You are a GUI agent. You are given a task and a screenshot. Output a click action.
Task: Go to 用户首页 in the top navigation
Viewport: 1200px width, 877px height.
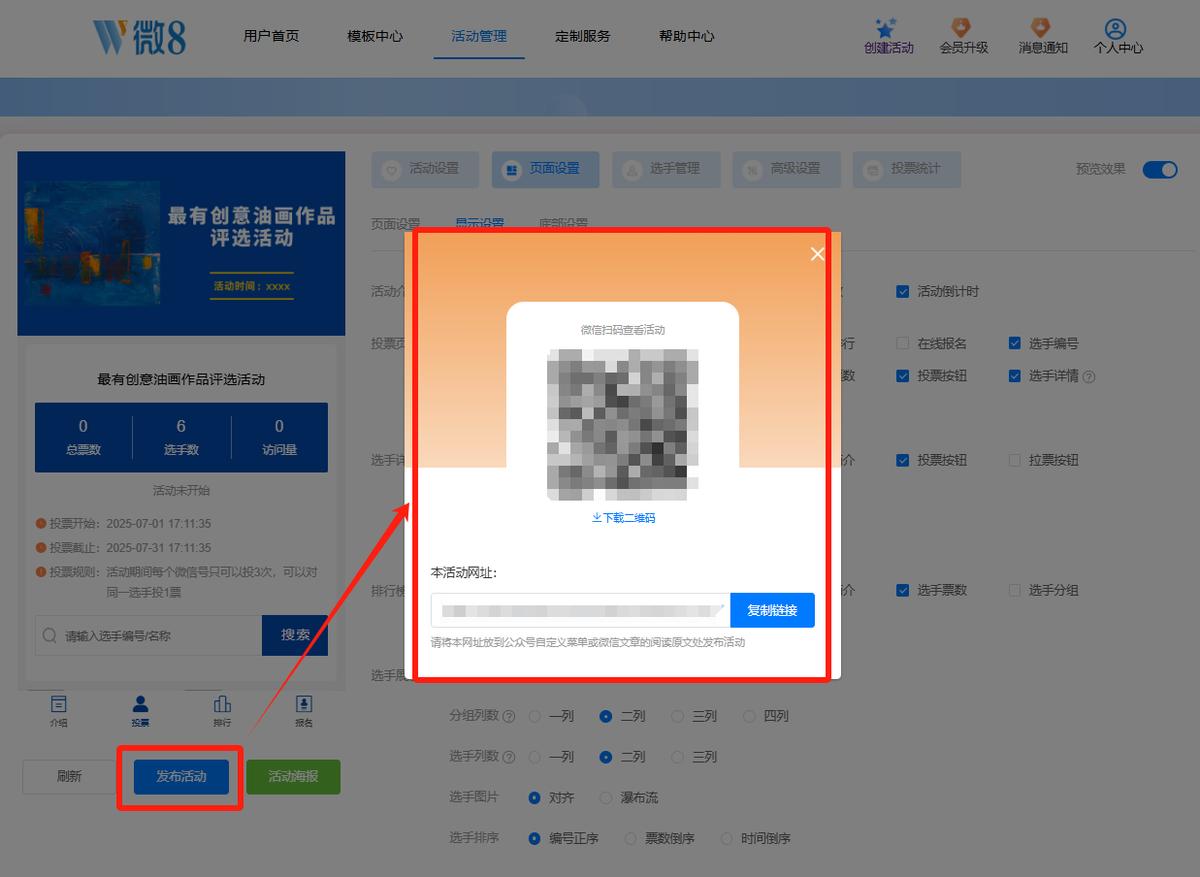[271, 36]
